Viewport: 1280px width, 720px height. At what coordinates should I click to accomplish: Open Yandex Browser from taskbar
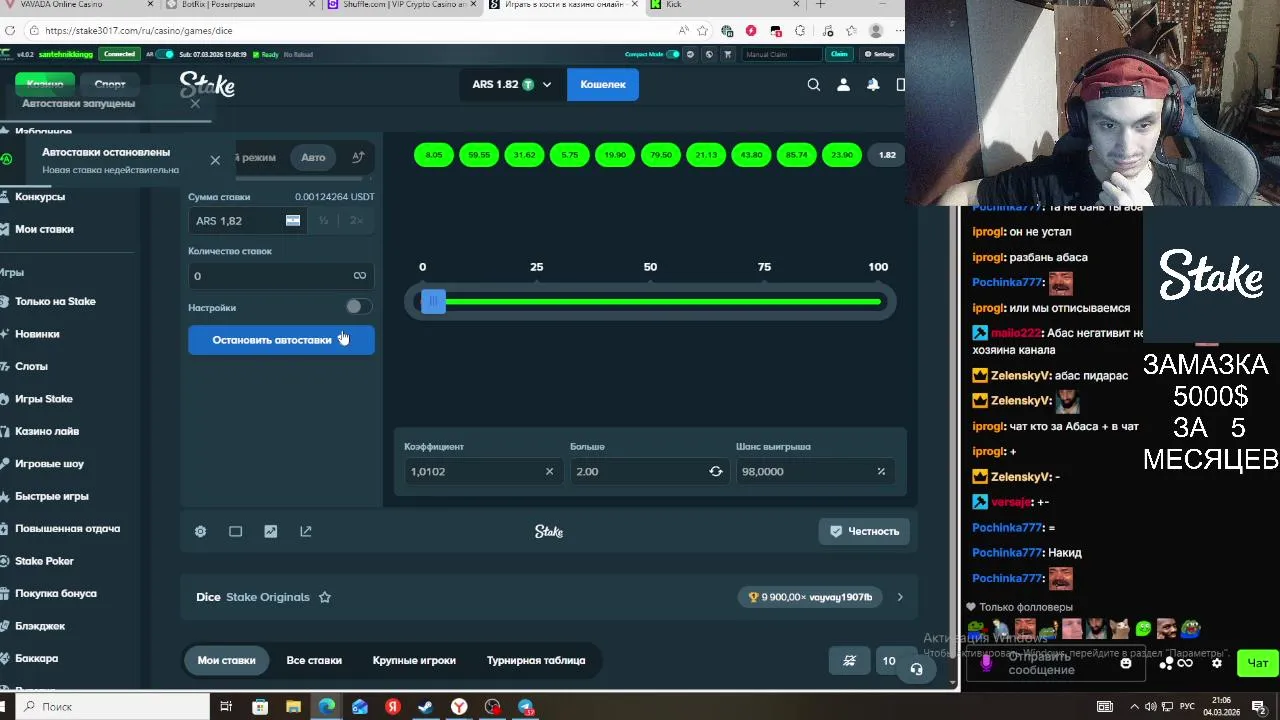coord(459,707)
